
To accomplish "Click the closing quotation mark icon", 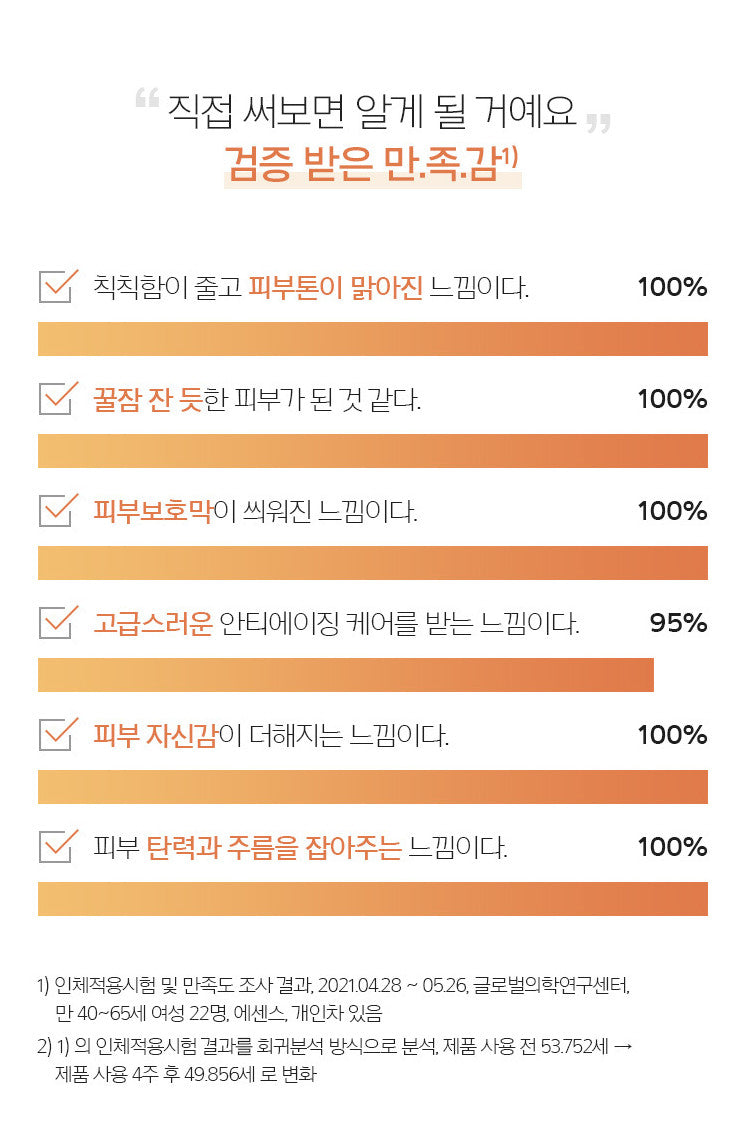I will point(598,123).
